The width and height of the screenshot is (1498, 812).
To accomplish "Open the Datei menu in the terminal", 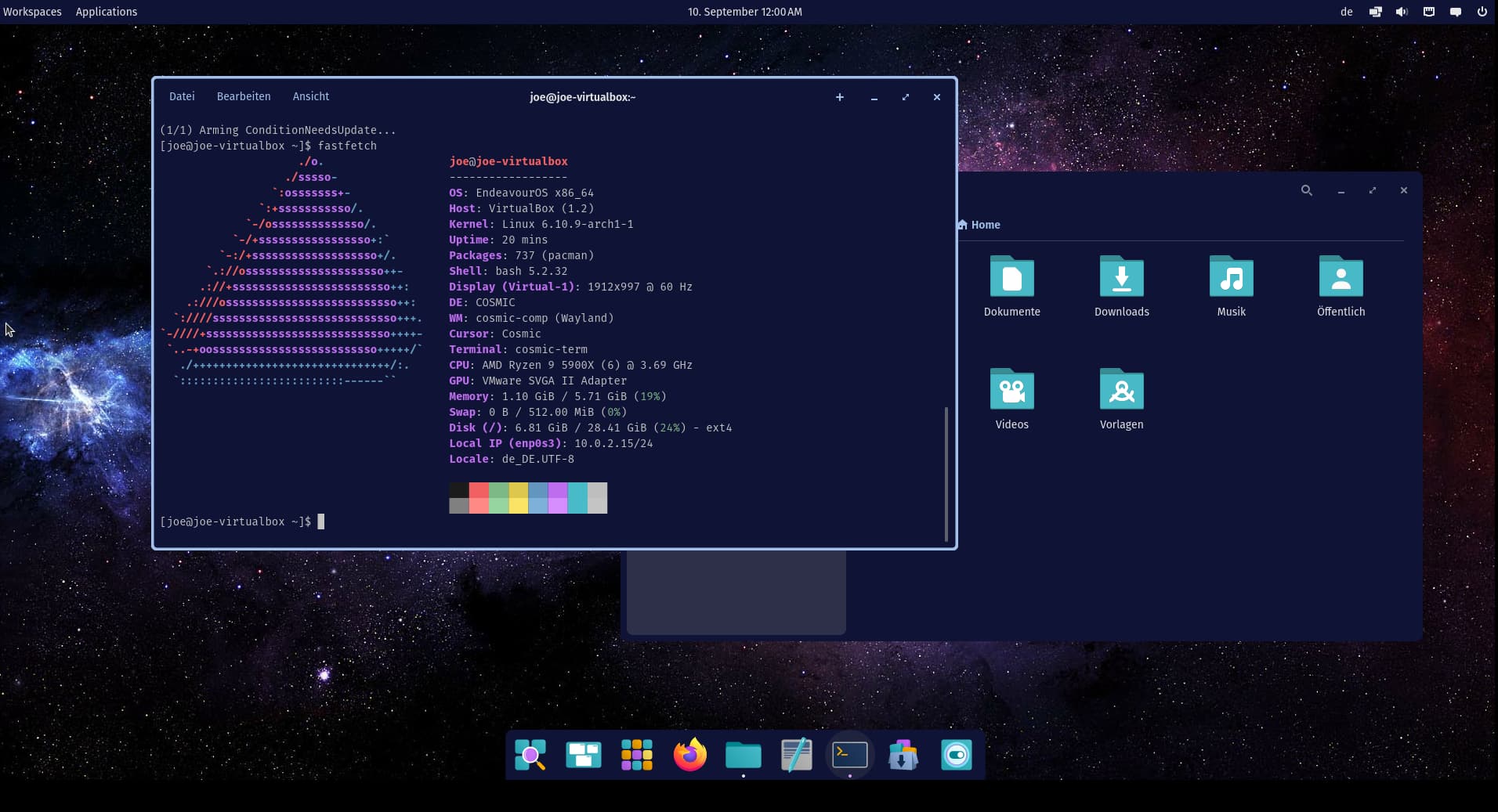I will click(x=182, y=96).
